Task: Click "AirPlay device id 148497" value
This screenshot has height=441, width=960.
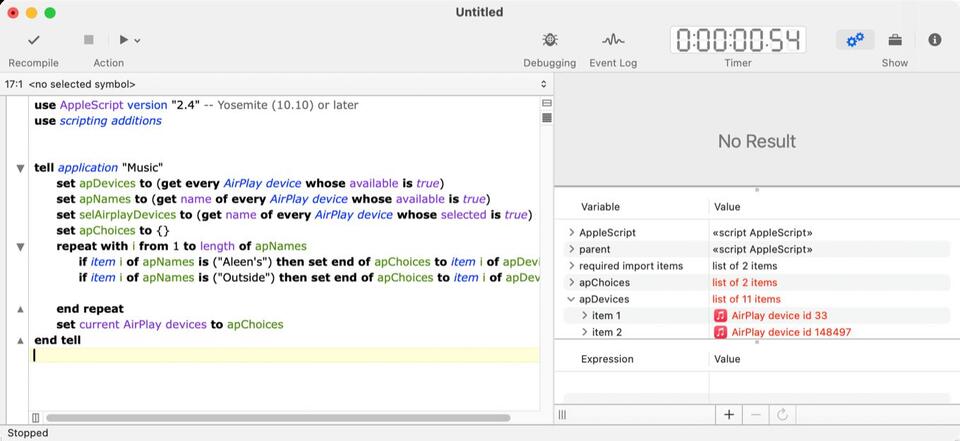Action: [x=791, y=332]
